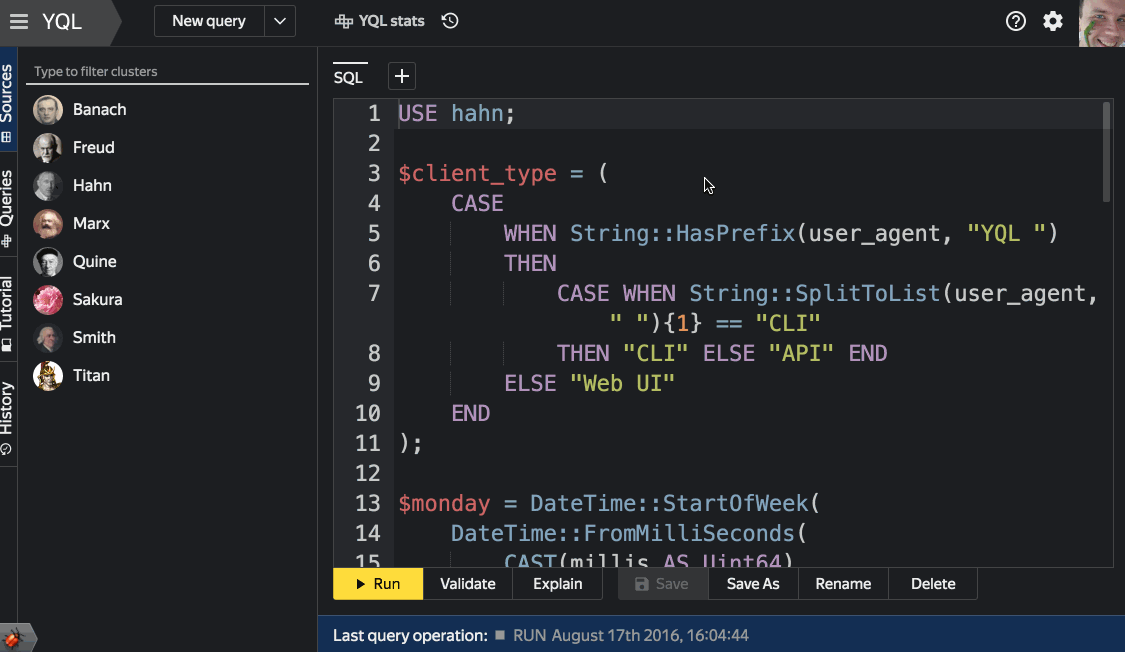The width and height of the screenshot is (1125, 652).
Task: Click the SQL editor tab
Action: point(349,77)
